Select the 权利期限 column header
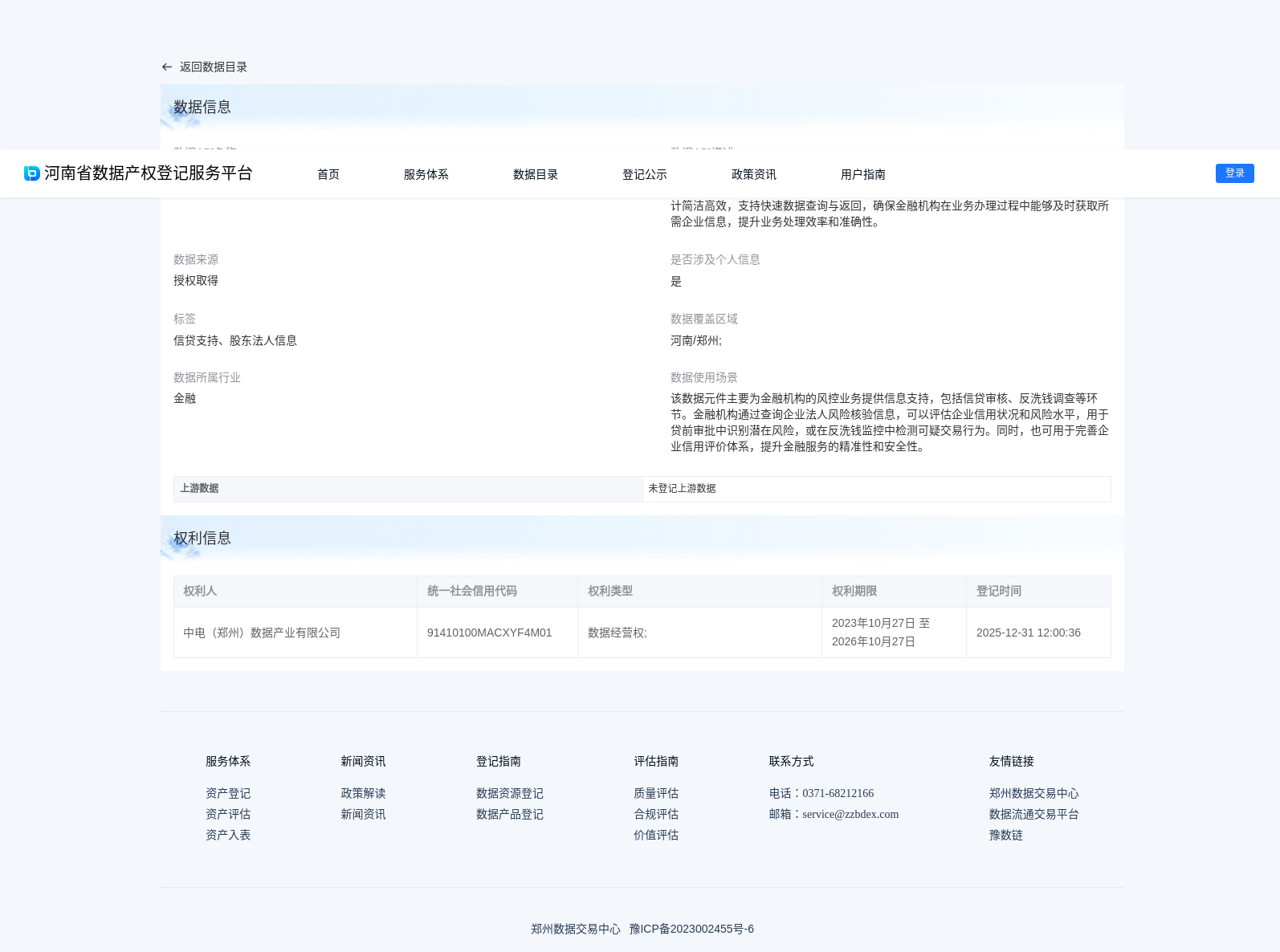1280x952 pixels. [894, 591]
